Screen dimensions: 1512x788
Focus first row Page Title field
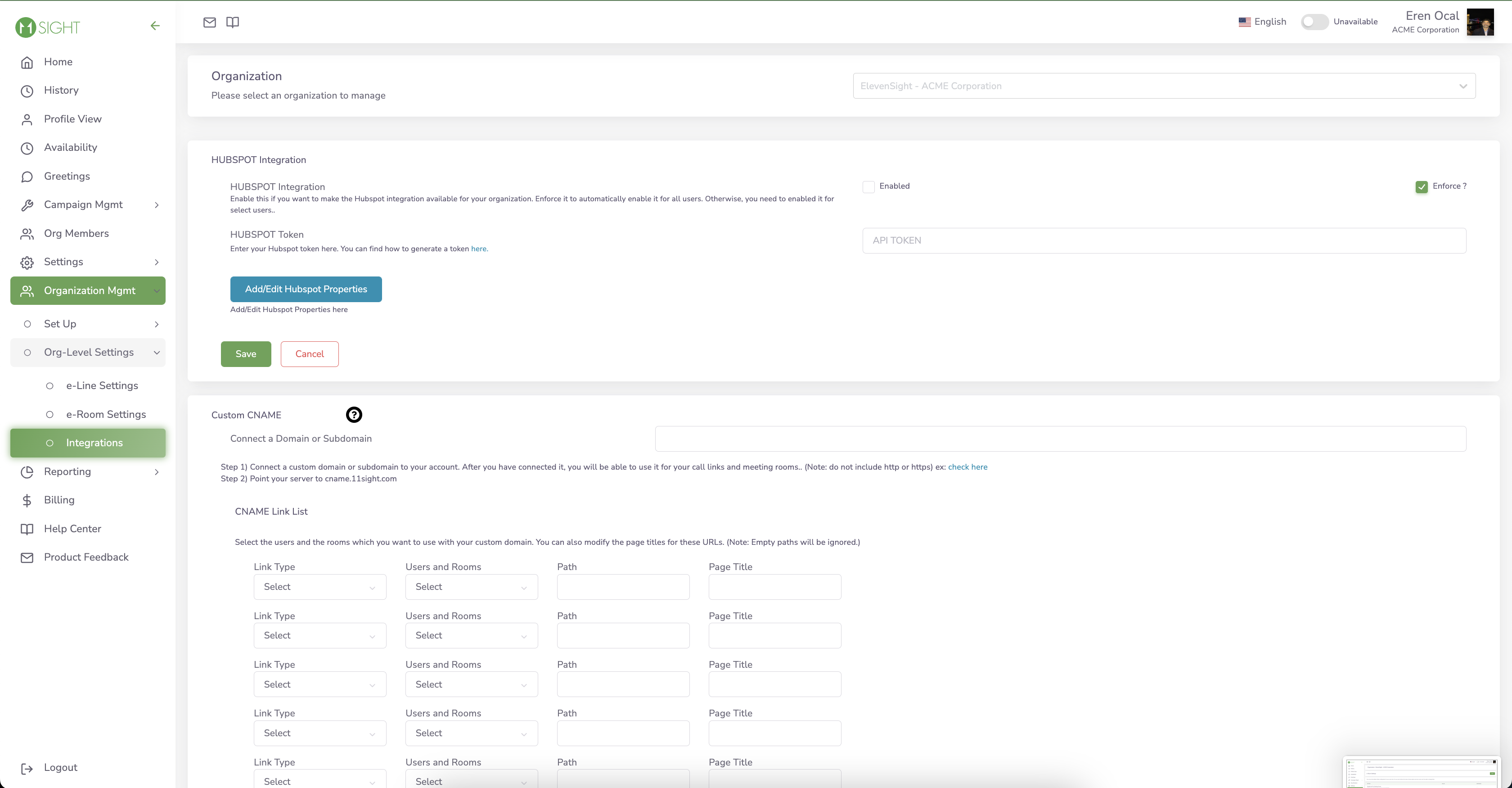click(x=775, y=587)
